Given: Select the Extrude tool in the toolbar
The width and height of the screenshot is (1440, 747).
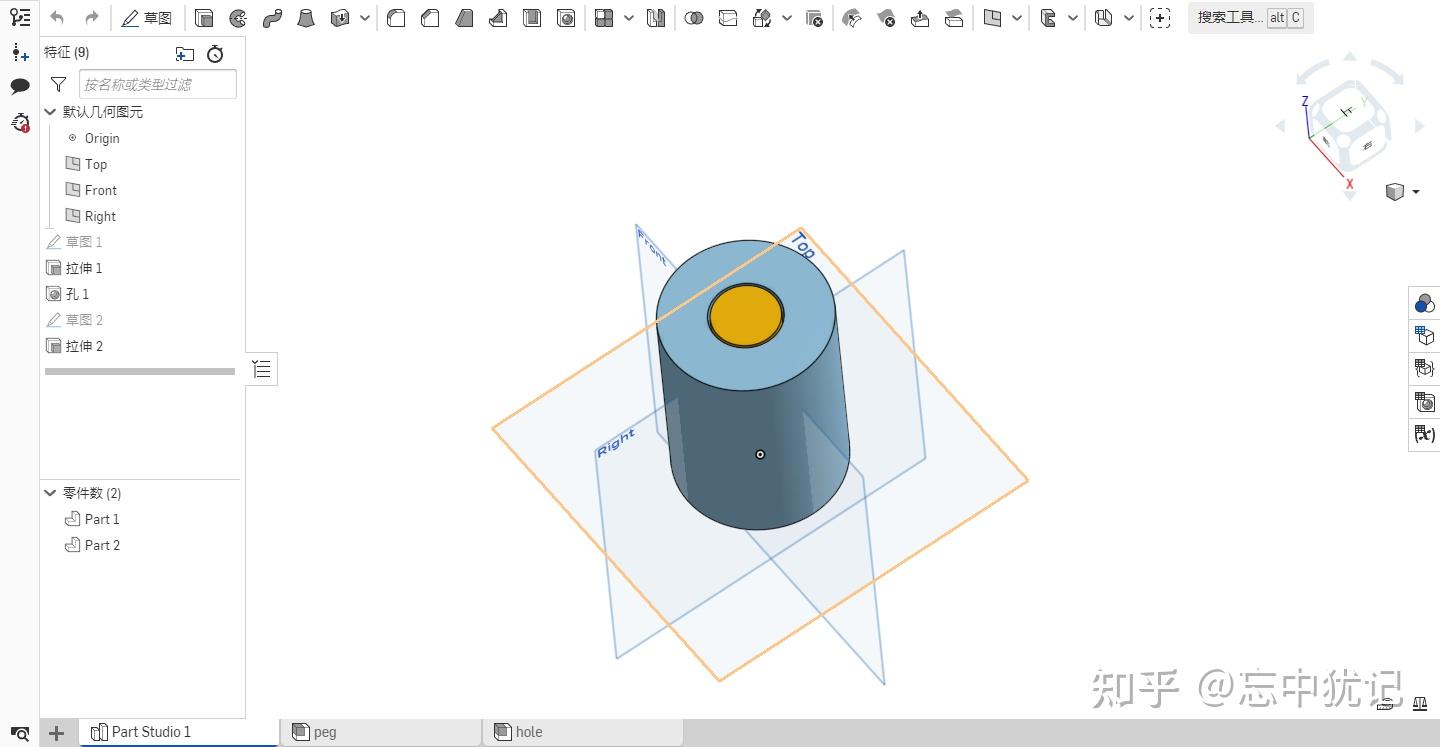Looking at the screenshot, I should coord(204,18).
